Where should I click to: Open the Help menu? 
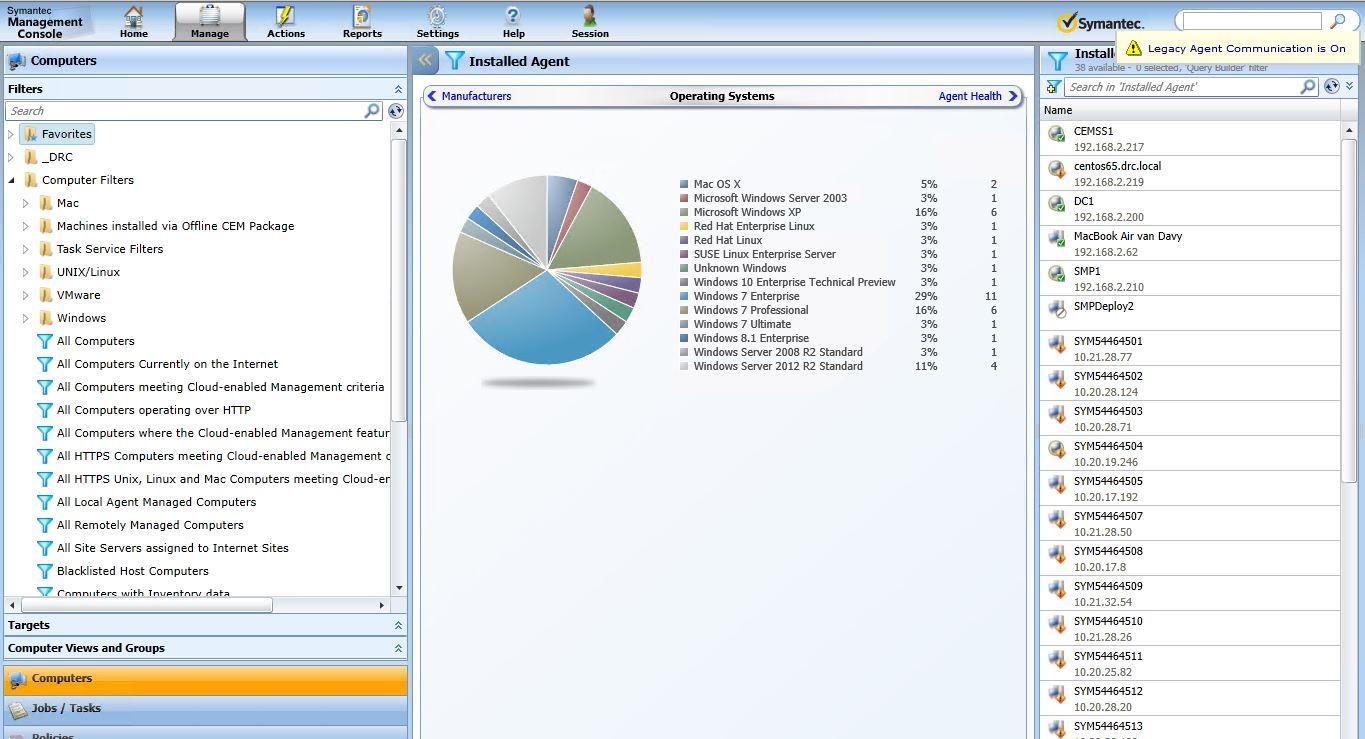[513, 22]
